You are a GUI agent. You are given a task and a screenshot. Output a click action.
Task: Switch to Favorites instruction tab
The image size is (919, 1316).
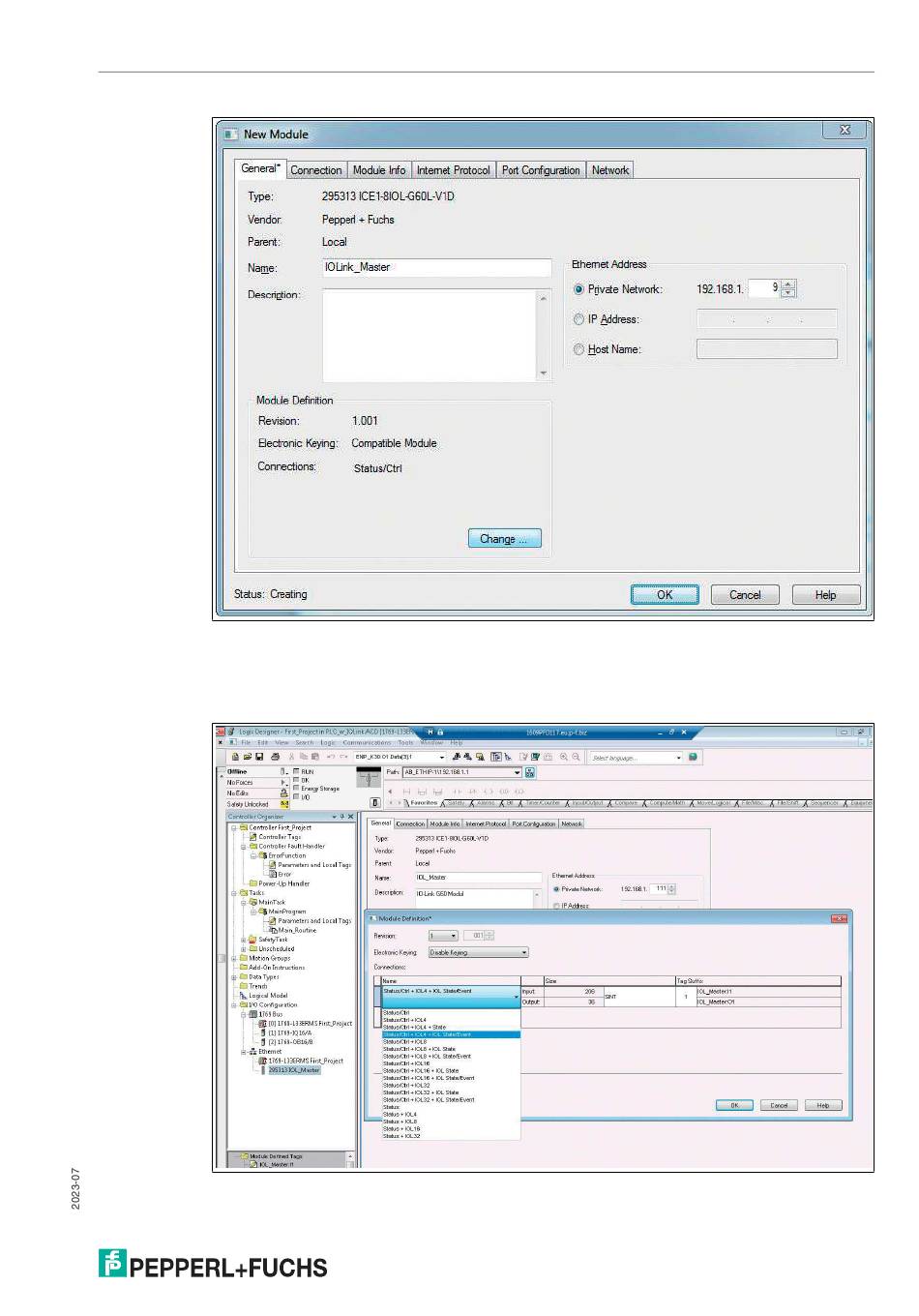click(x=424, y=802)
